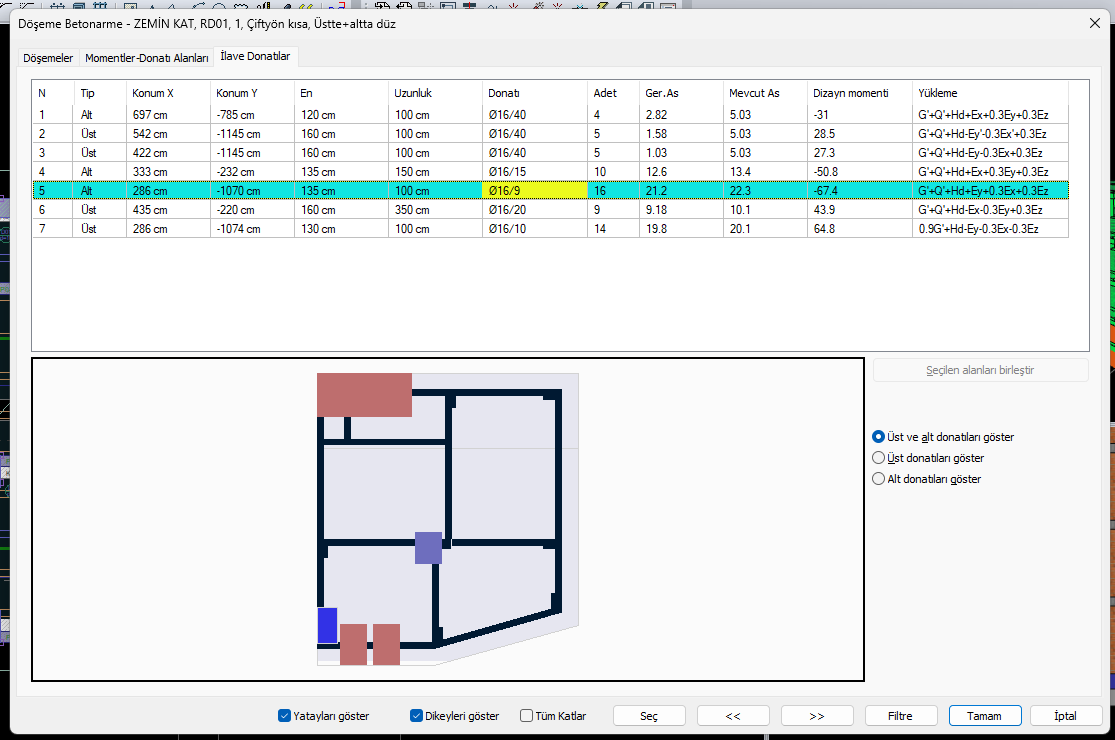Go to next slab with >> button
Screen dimensions: 1115x740
[817, 716]
